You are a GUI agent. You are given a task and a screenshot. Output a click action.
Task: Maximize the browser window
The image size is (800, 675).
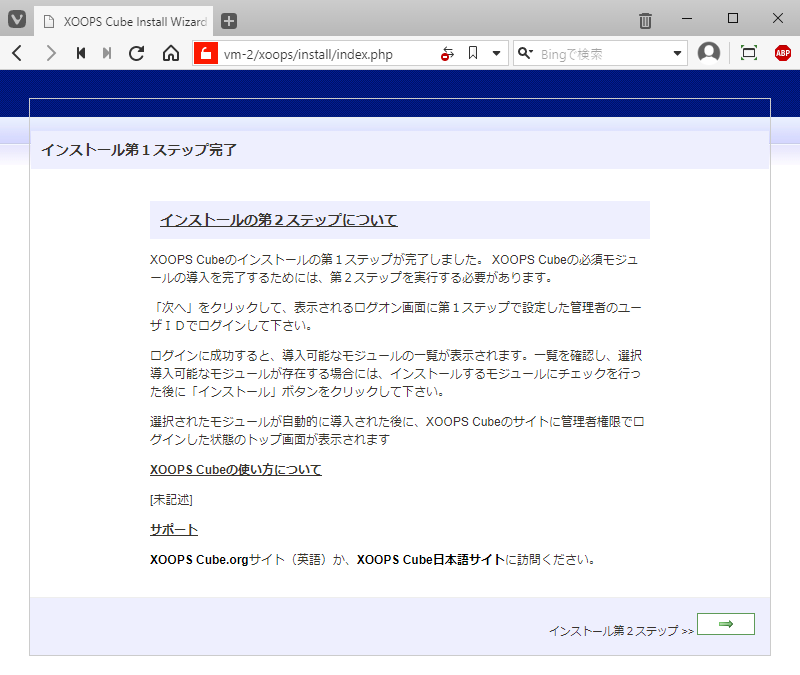tap(733, 19)
